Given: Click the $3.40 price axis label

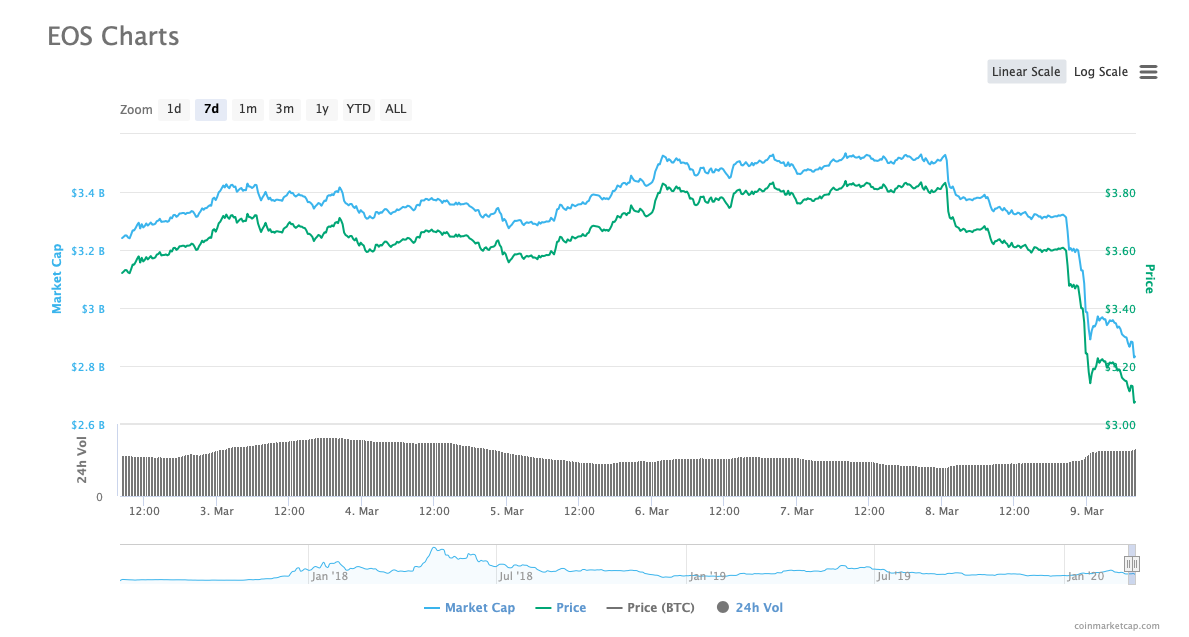Looking at the screenshot, I should (1120, 309).
